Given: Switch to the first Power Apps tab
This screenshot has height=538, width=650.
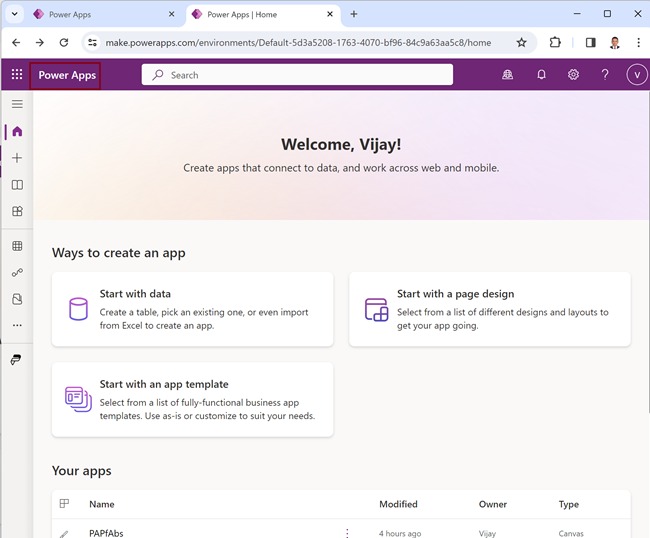Looking at the screenshot, I should 102,15.
